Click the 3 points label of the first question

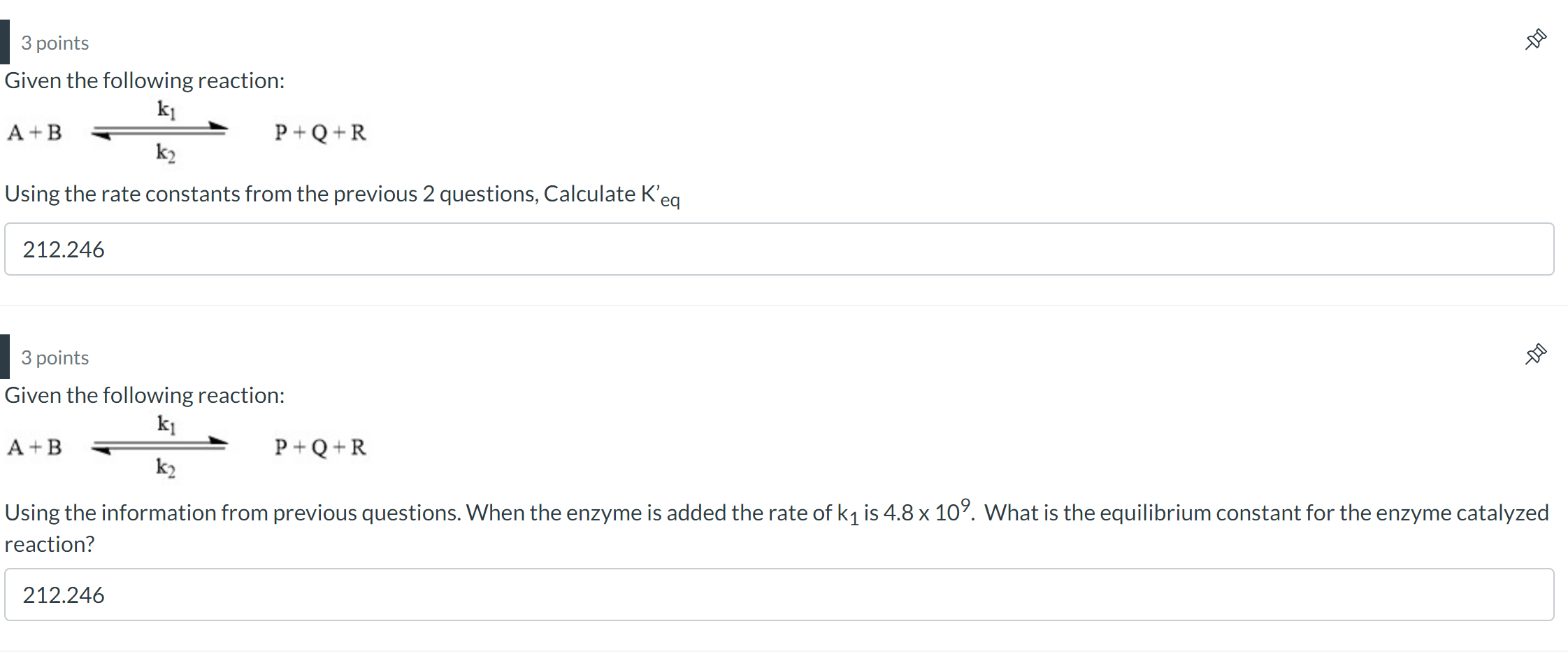point(54,43)
